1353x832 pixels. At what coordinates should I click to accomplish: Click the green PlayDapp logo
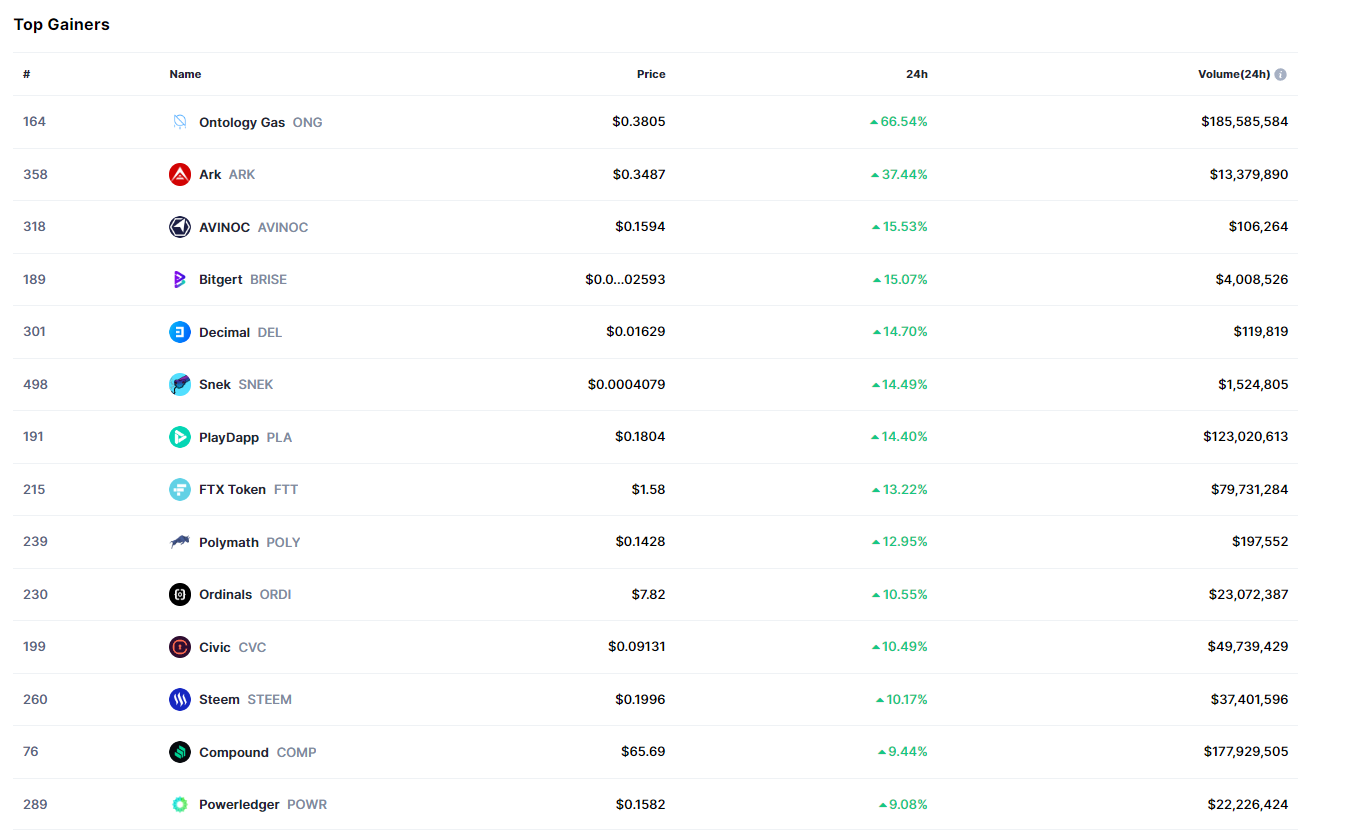tap(179, 437)
